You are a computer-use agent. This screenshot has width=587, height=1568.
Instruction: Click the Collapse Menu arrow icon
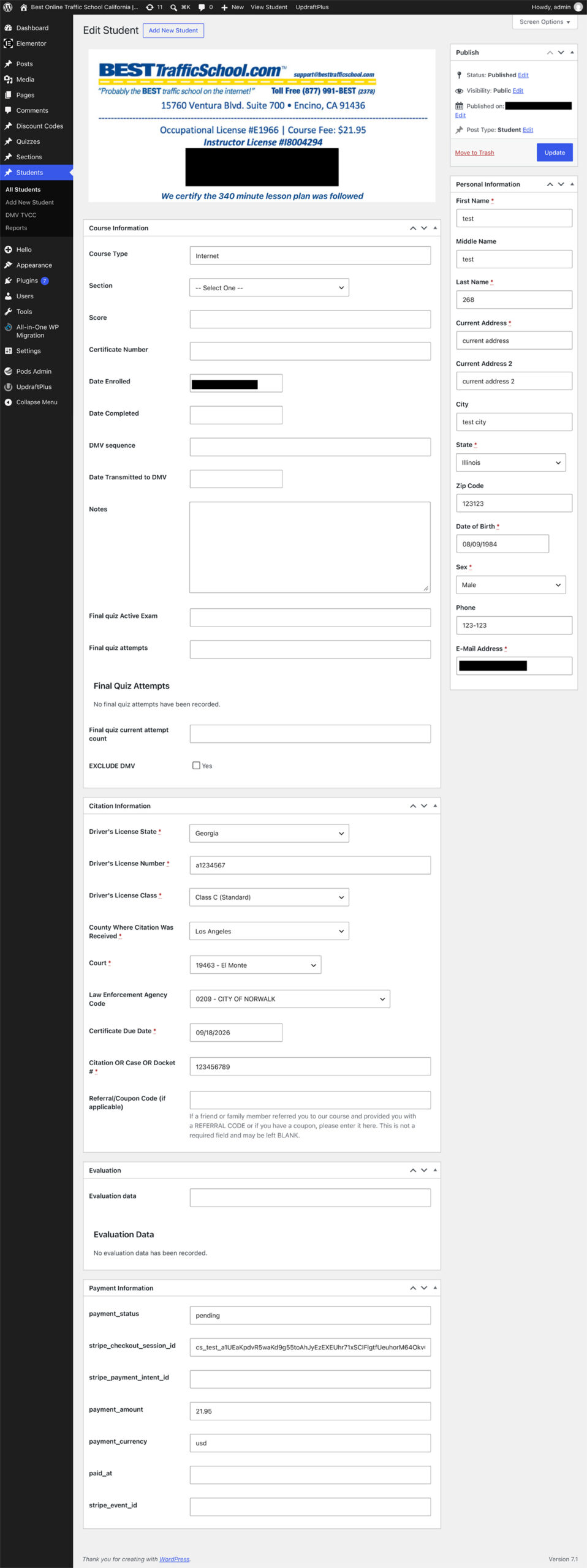[8, 402]
